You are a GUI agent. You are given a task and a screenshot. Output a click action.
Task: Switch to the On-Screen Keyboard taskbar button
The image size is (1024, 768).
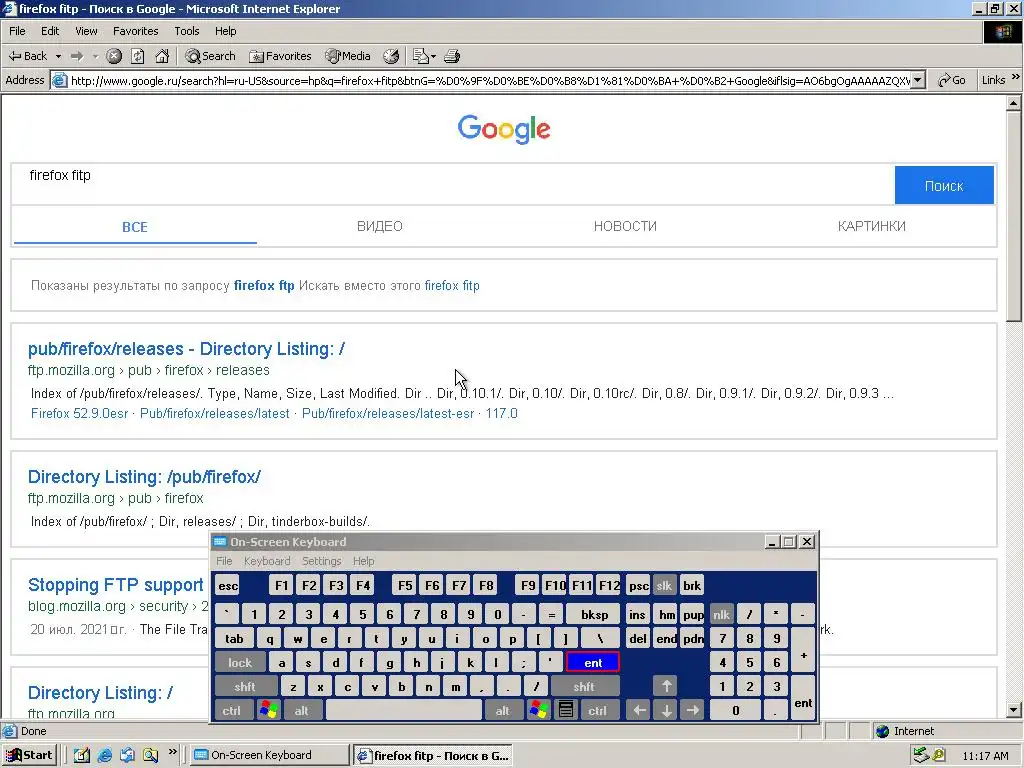point(270,755)
